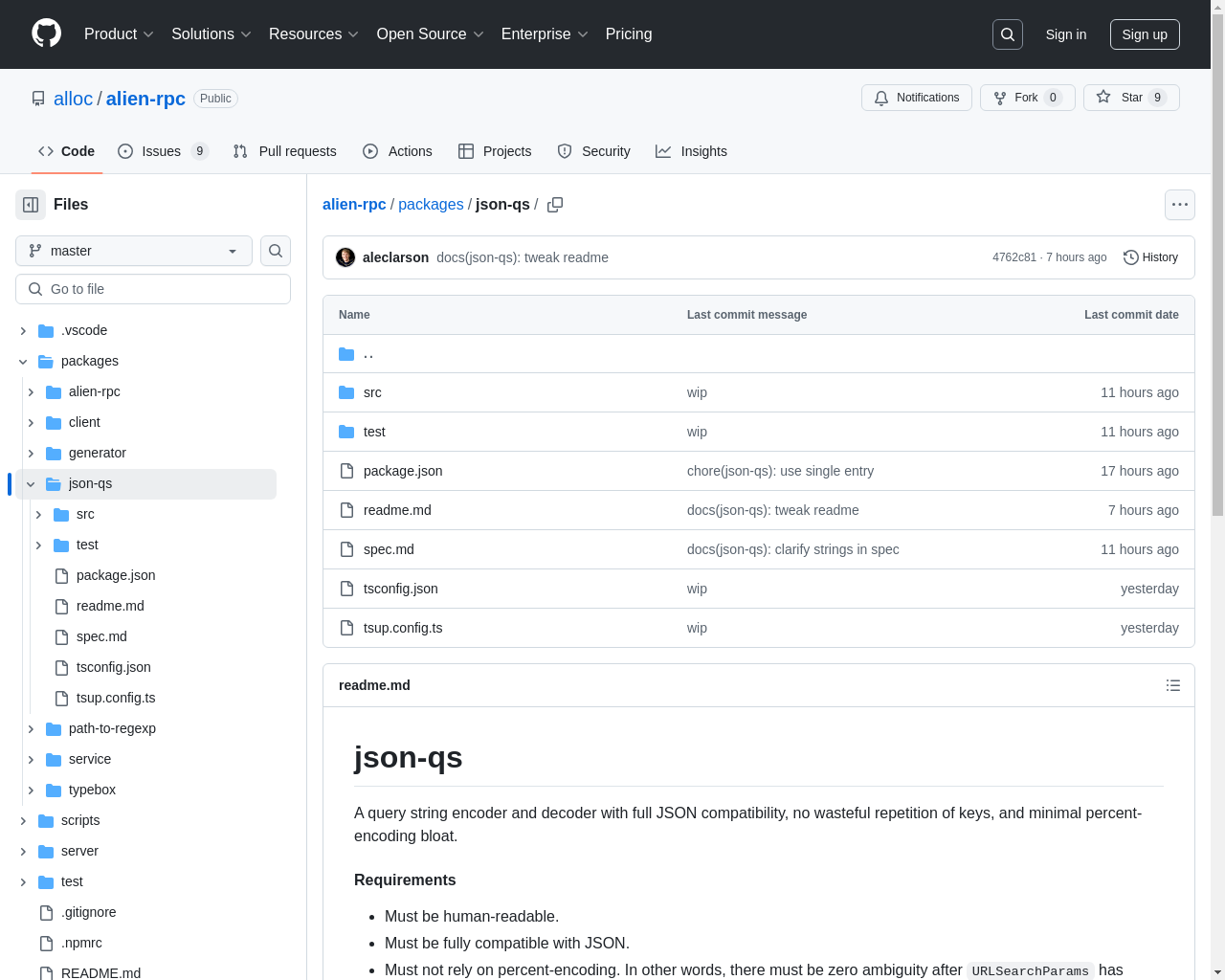The image size is (1225, 980).
Task: Switch to the Issues tab
Action: tap(163, 151)
